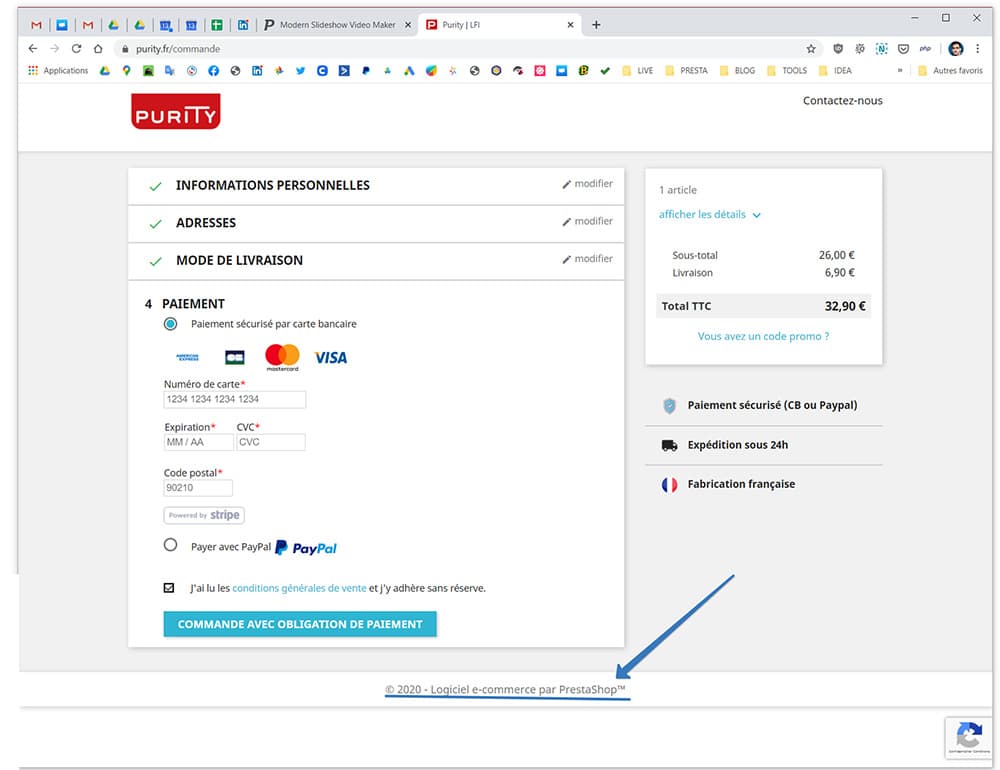Click the Visa card logo
The height and width of the screenshot is (770, 1000).
[331, 357]
